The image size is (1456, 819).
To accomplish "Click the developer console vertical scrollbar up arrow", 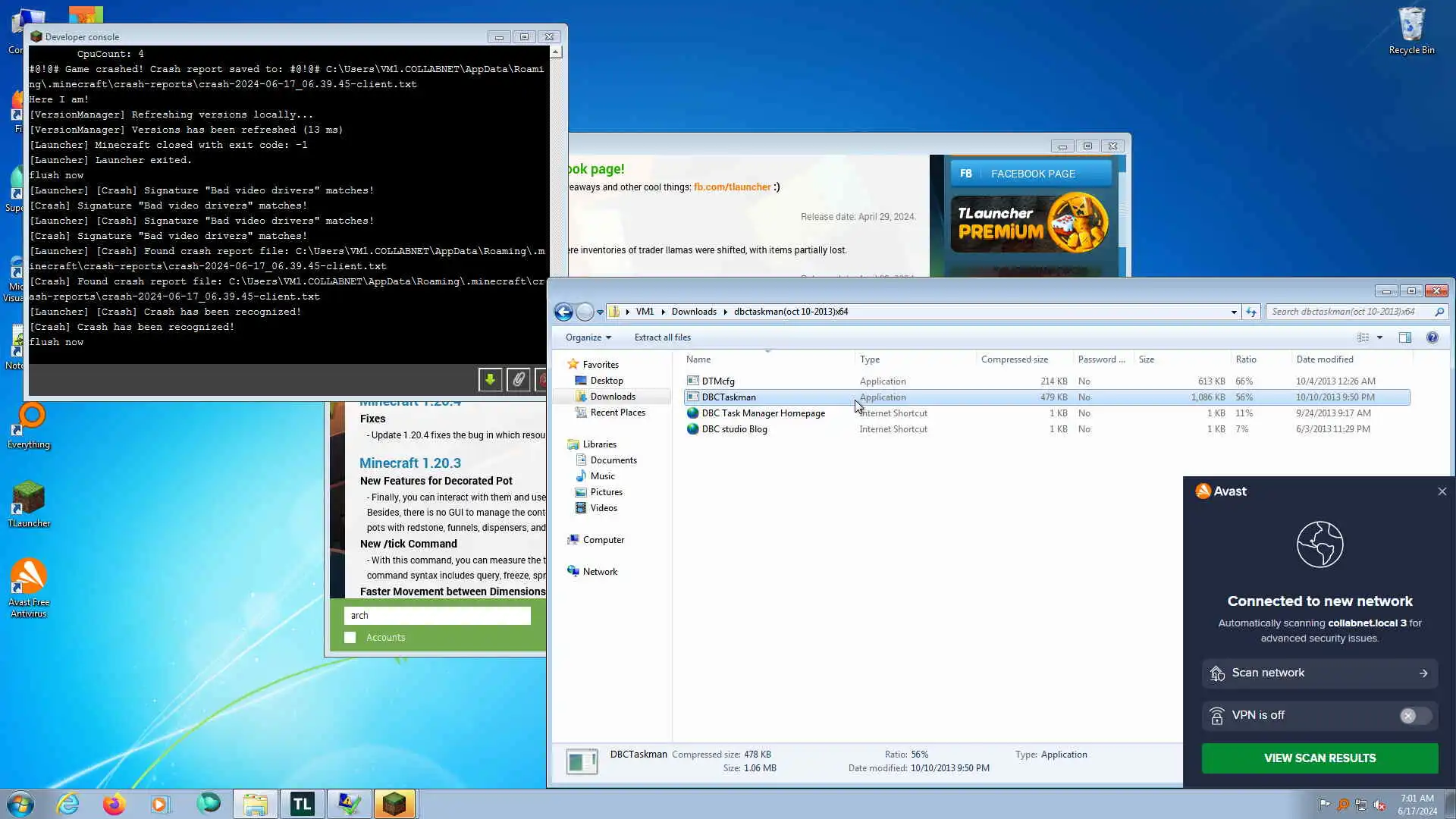I will coord(556,52).
